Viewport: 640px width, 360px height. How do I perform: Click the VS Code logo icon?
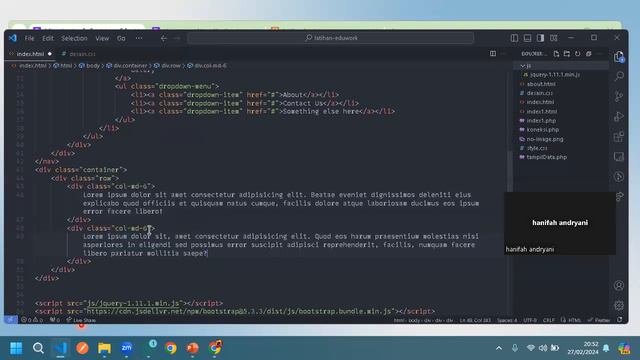pos(13,38)
